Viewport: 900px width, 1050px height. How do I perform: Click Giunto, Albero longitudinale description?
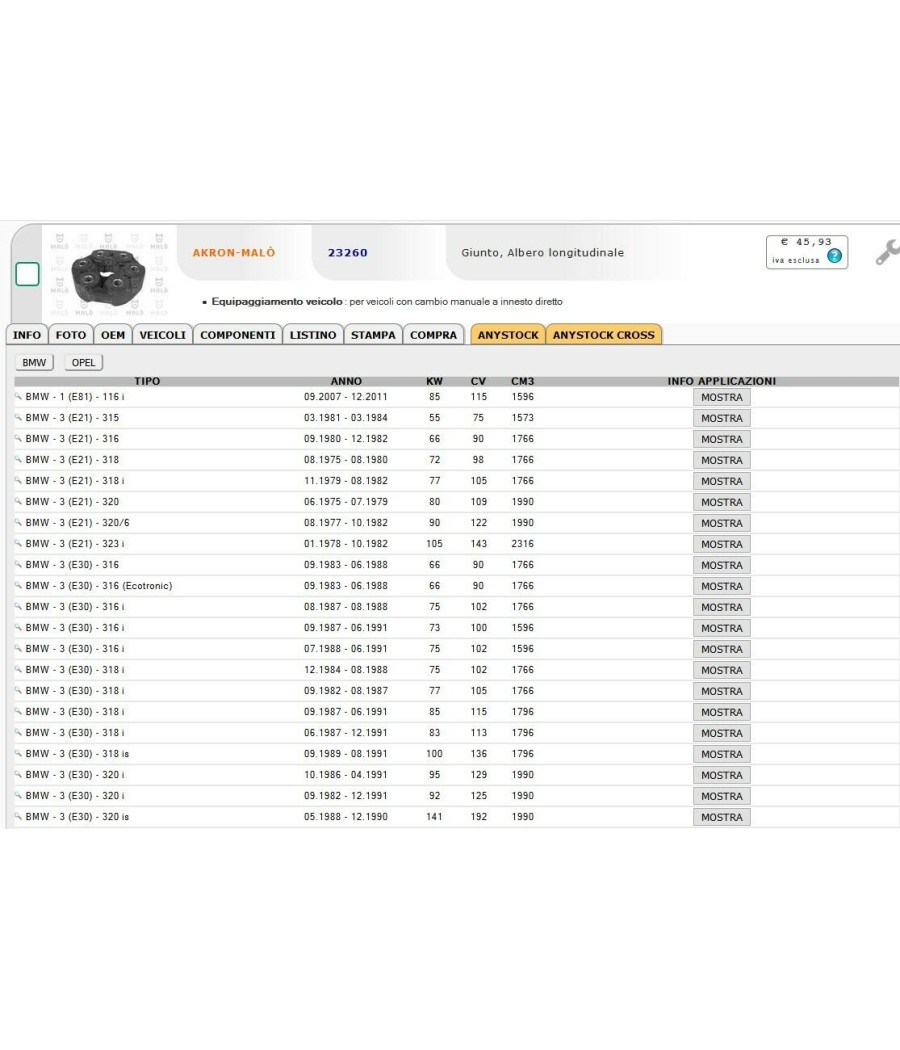click(542, 252)
